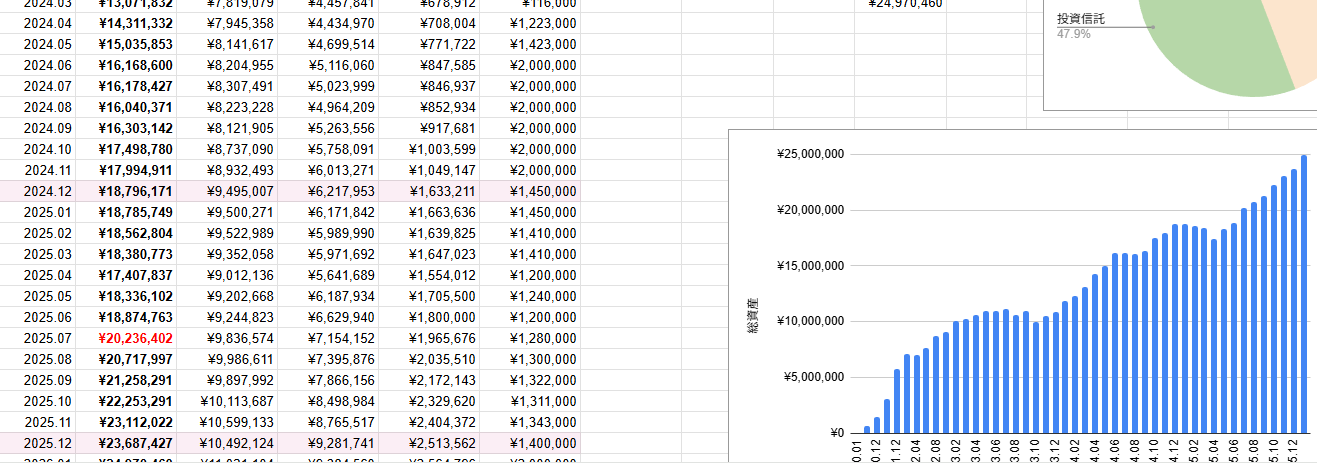Click the green pie chart slice
The image size is (1317, 463).
[x=1220, y=60]
